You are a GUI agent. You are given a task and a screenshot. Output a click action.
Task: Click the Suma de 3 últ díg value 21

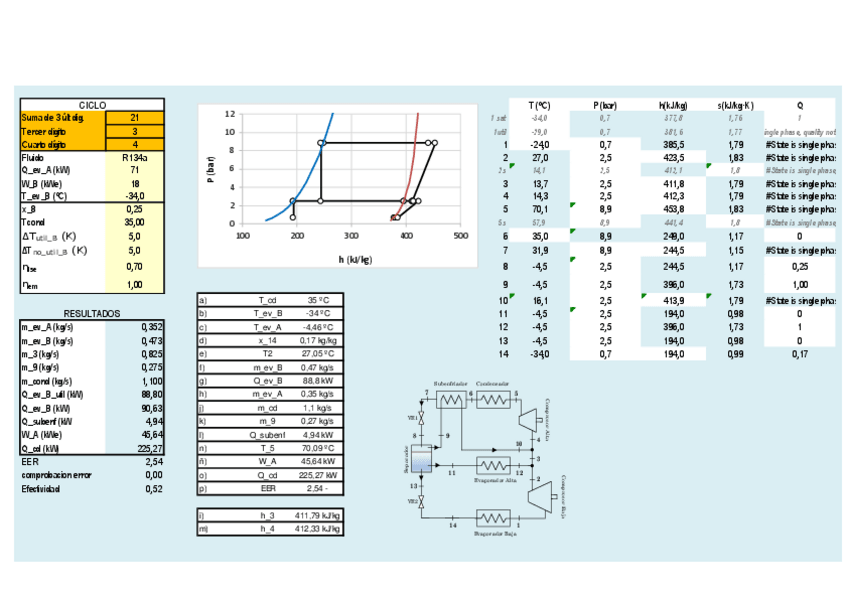coord(135,118)
